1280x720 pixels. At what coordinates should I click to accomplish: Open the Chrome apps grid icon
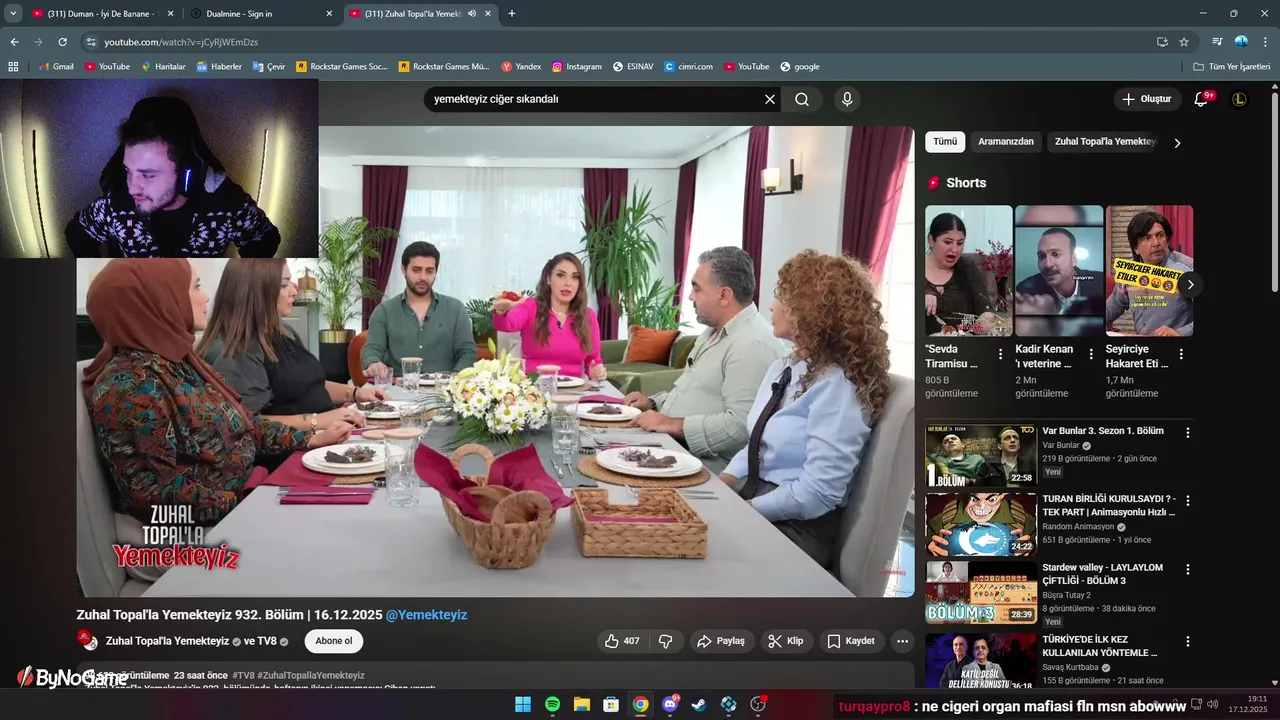click(x=13, y=67)
